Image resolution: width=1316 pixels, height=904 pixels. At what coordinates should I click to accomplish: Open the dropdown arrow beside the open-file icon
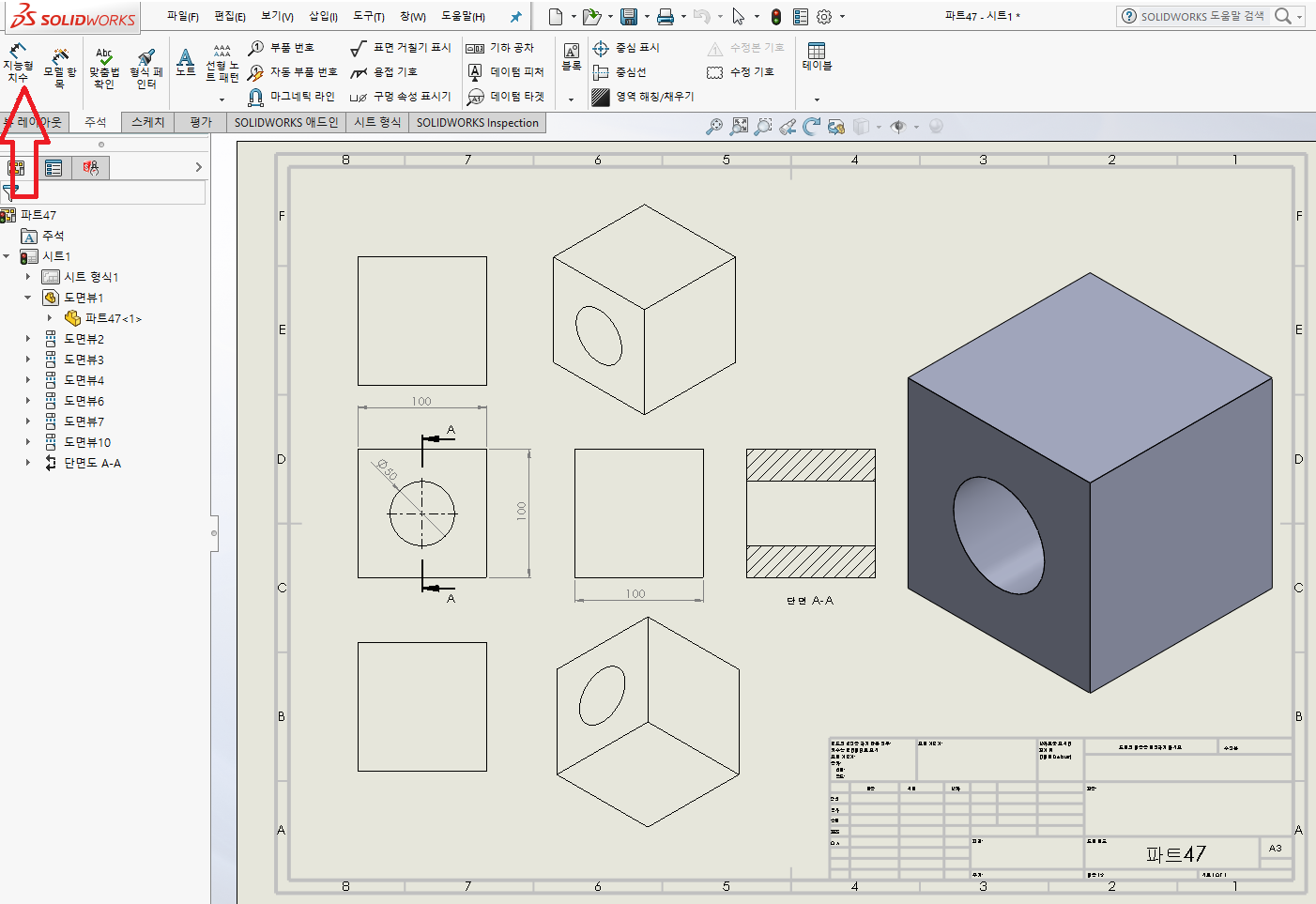610,16
